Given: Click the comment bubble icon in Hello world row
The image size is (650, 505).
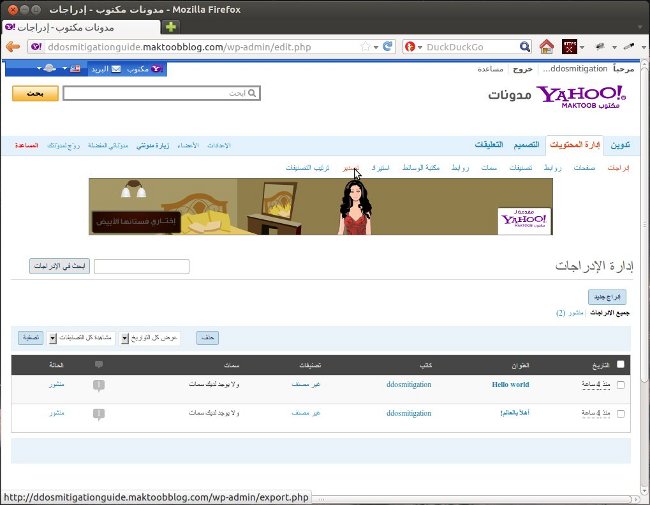Looking at the screenshot, I should (x=97, y=384).
